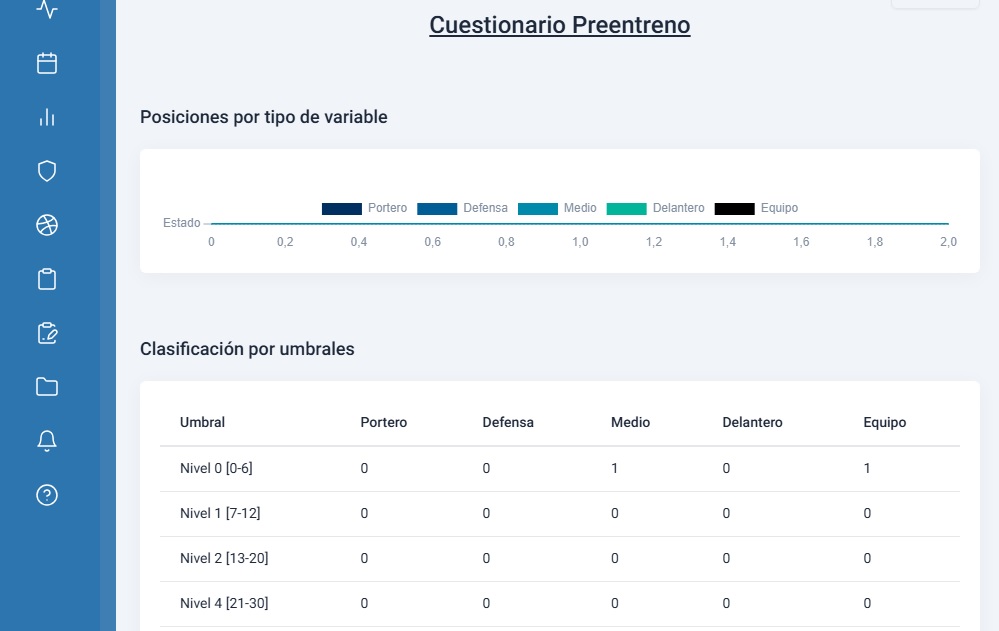Click the 2,0 tick label on chart axis

tap(948, 242)
